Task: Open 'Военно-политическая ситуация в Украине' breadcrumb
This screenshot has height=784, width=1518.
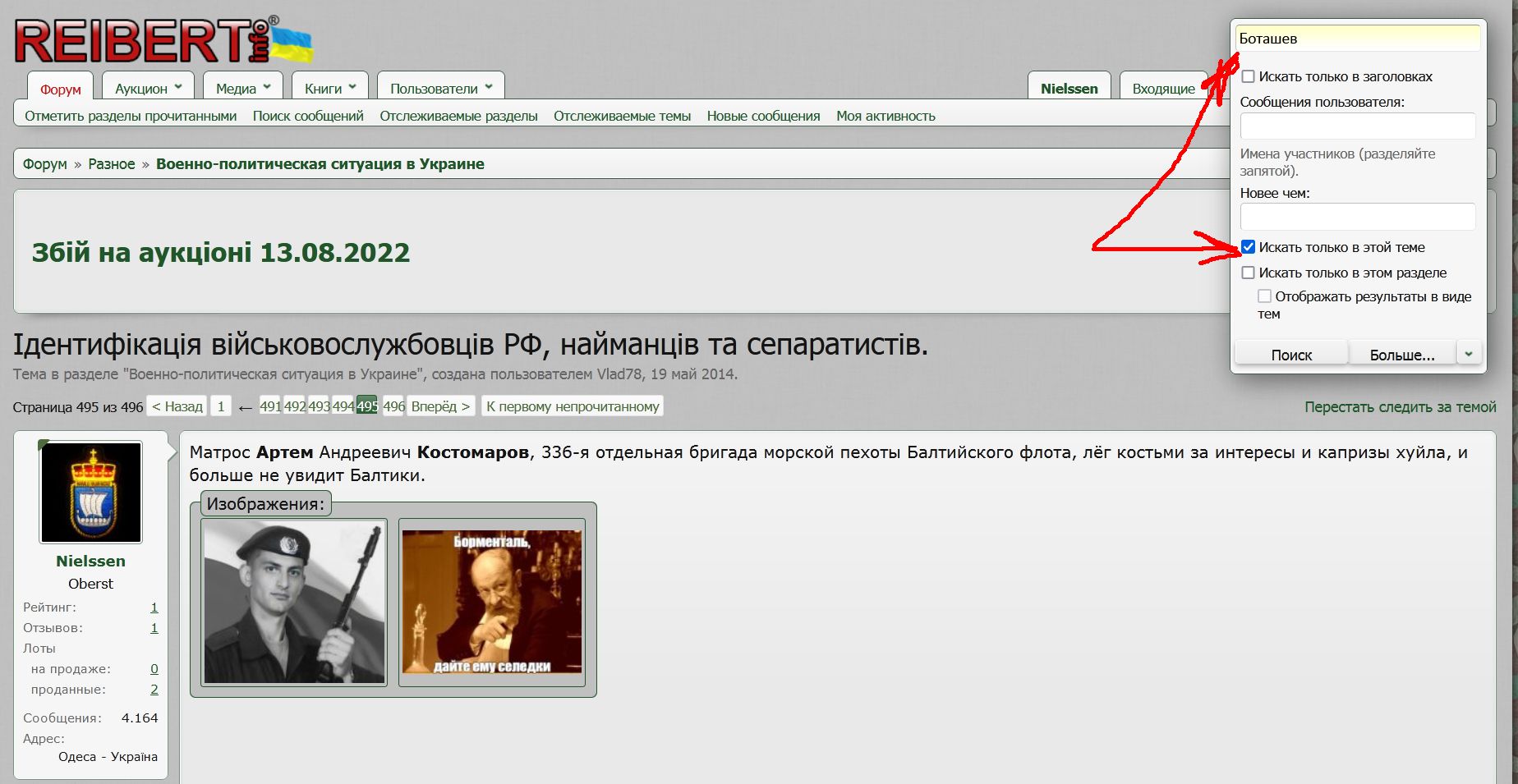Action: (x=320, y=163)
